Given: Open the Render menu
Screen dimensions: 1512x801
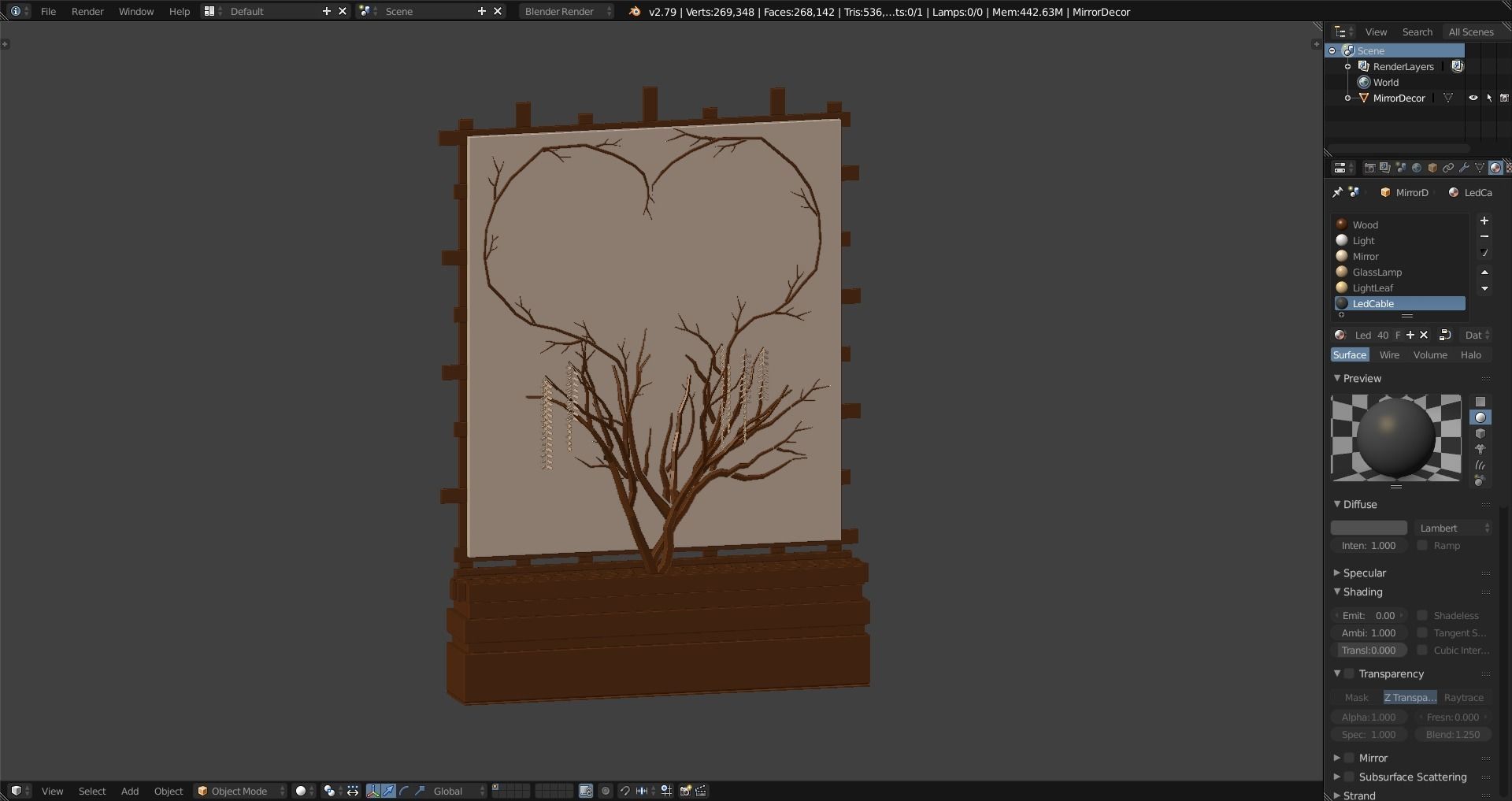Looking at the screenshot, I should (x=87, y=11).
